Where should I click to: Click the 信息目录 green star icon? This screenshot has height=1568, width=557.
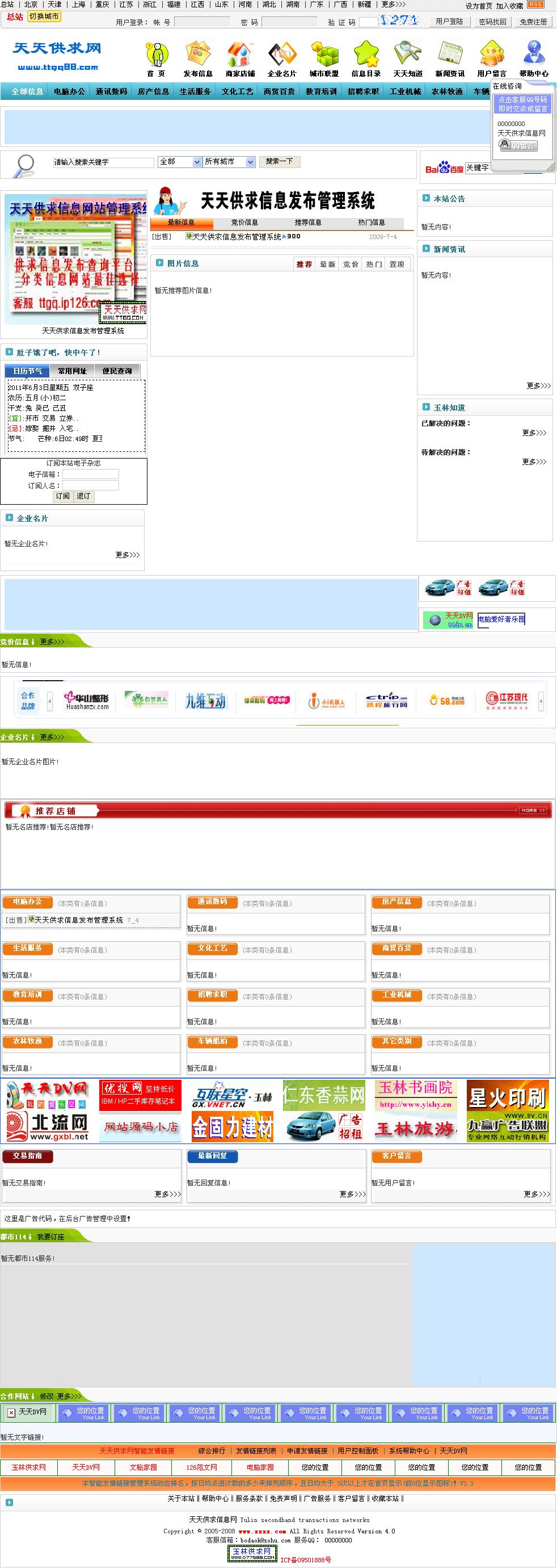tap(365, 54)
